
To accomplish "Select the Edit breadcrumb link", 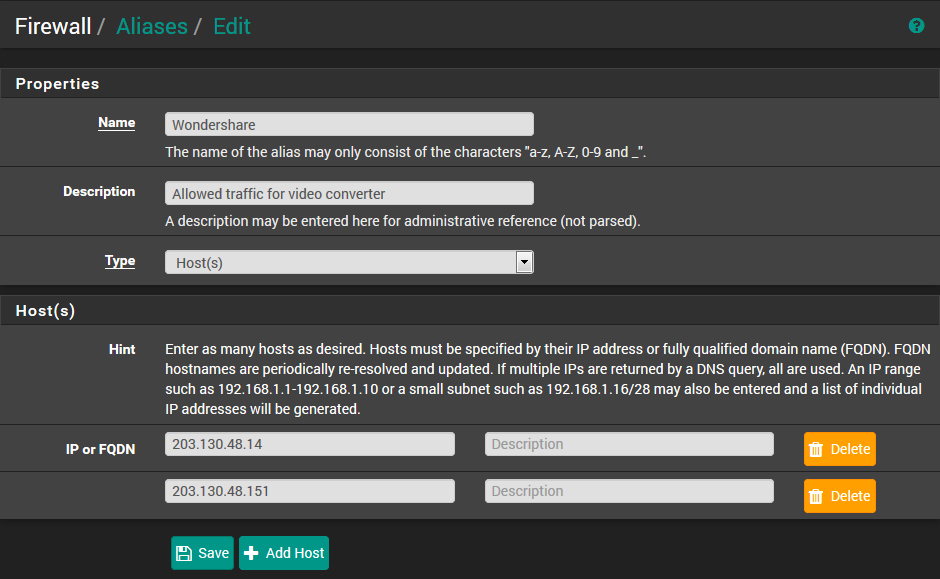I will [232, 26].
